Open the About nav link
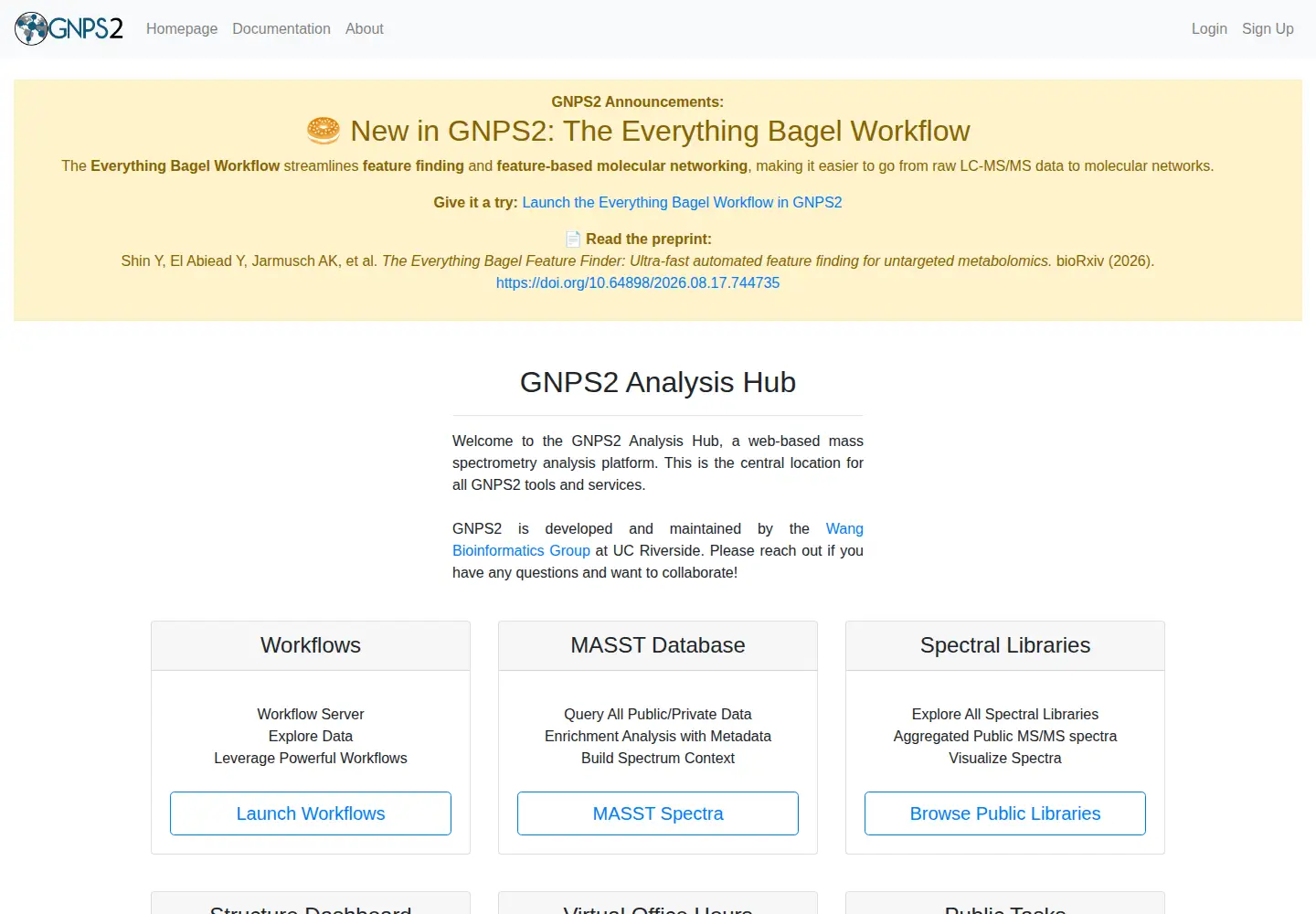This screenshot has width=1316, height=914. tap(365, 28)
